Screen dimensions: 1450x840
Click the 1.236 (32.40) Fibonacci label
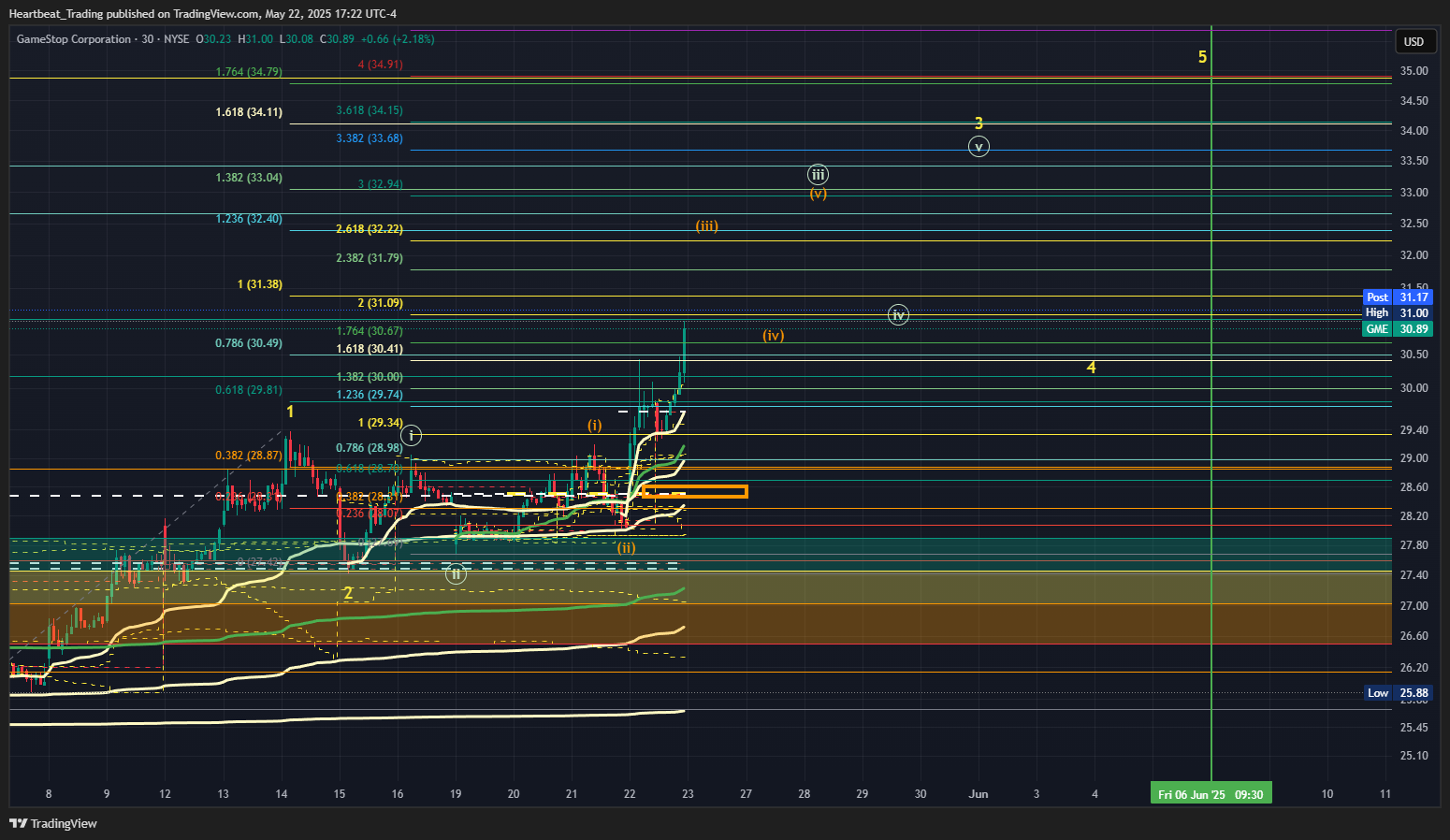coord(249,219)
